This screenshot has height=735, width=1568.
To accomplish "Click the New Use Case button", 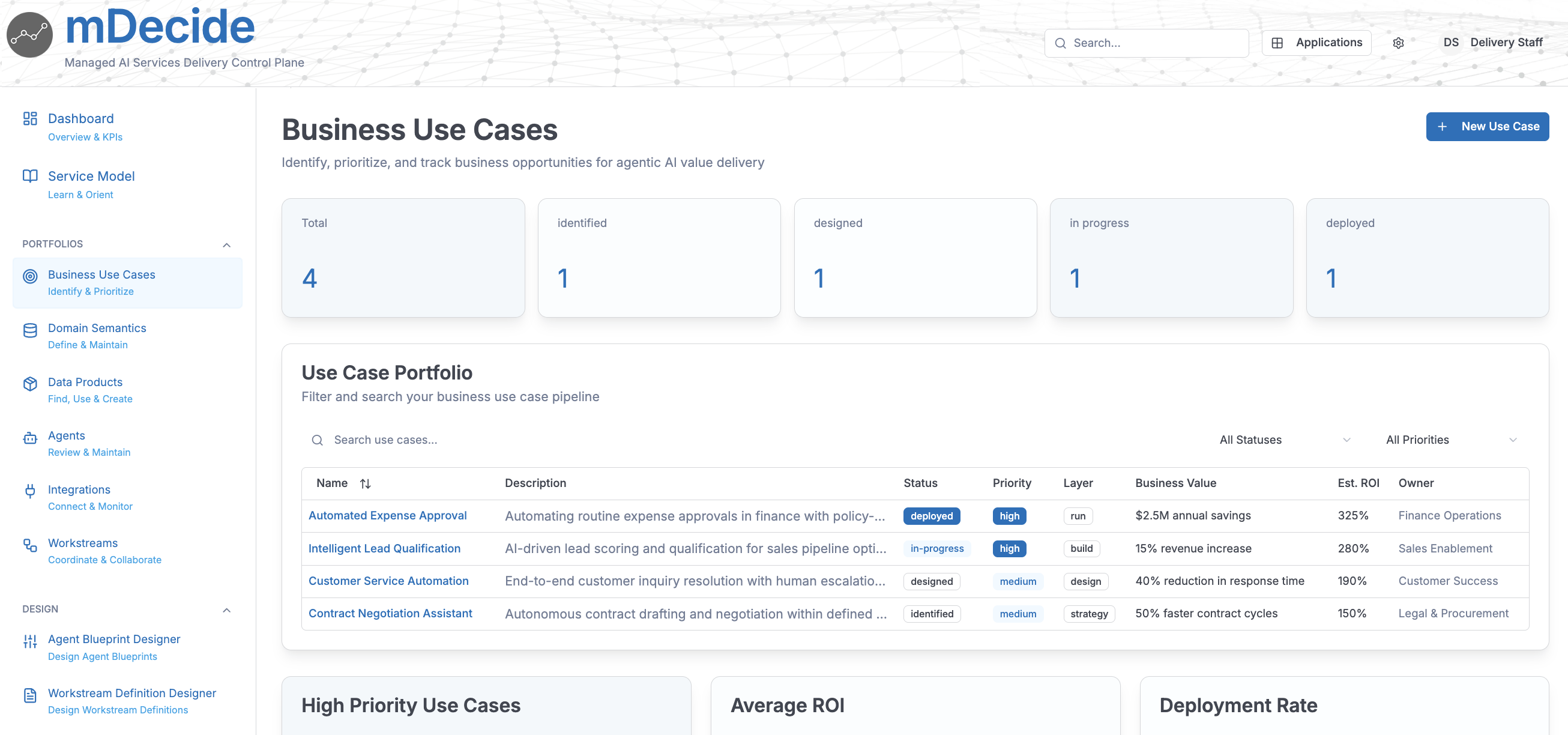I will click(x=1487, y=126).
